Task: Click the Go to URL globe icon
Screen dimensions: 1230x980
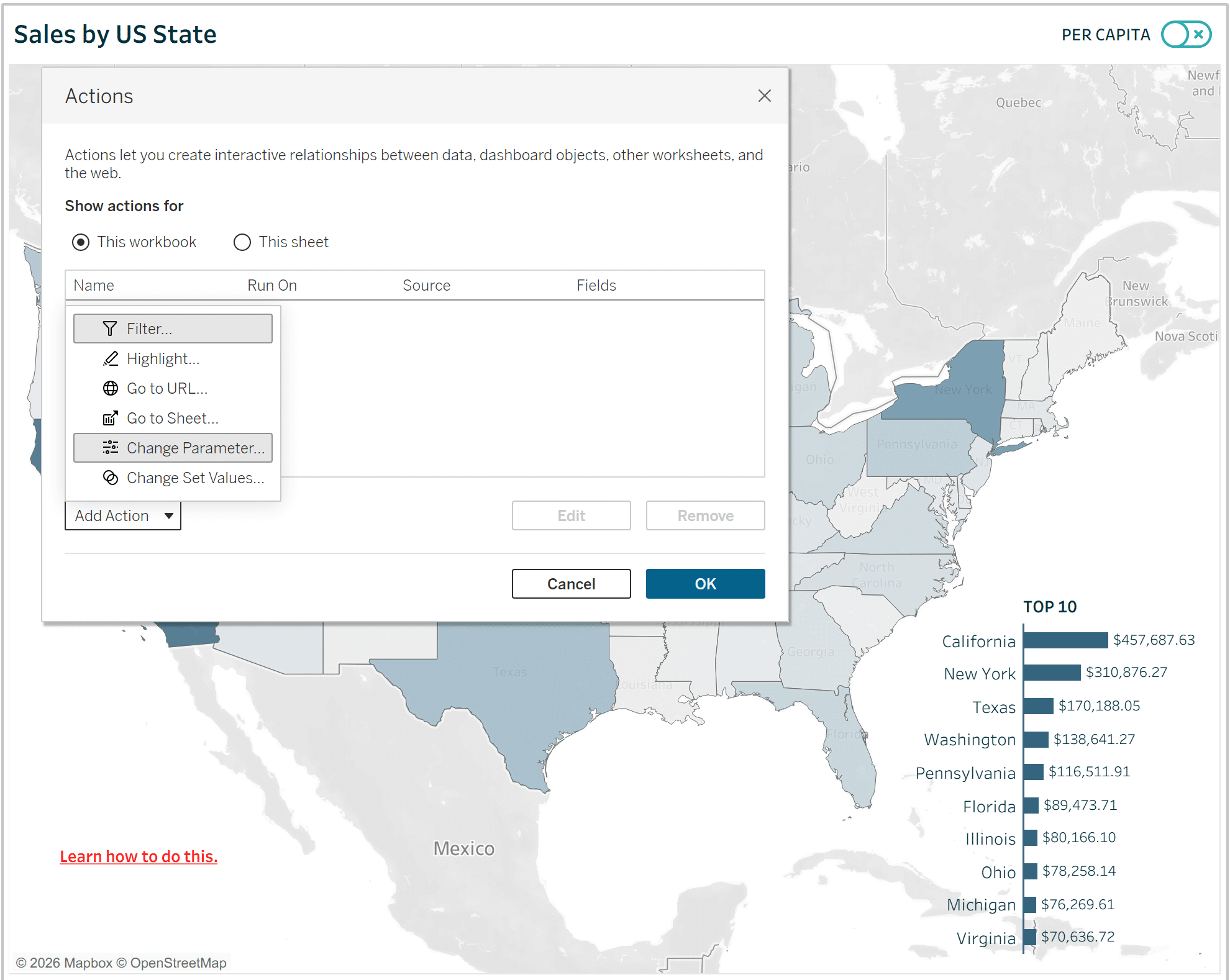Action: (111, 388)
